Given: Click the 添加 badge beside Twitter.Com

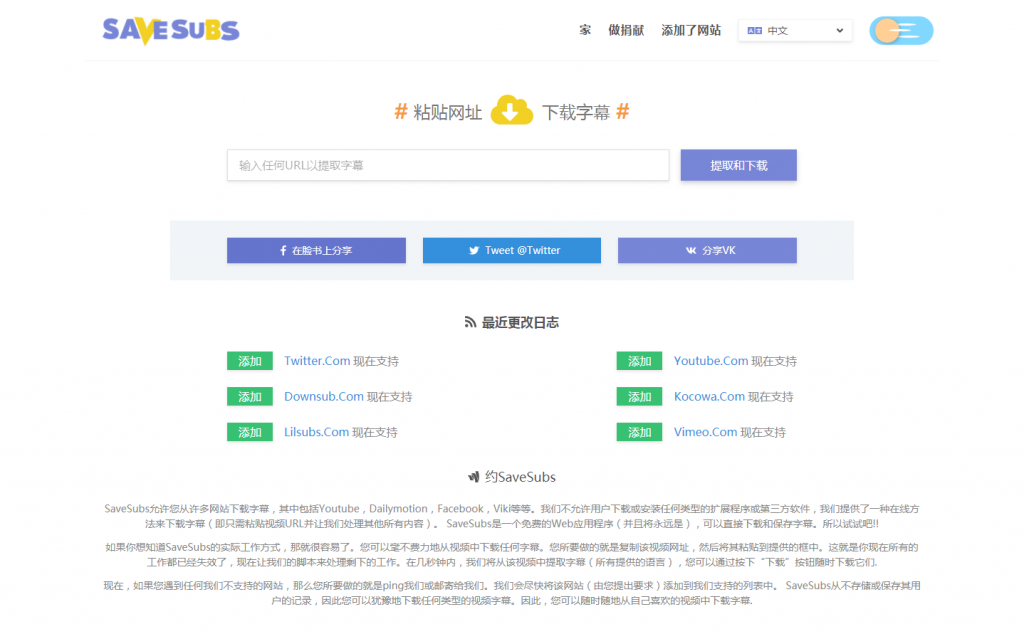Looking at the screenshot, I should (250, 361).
